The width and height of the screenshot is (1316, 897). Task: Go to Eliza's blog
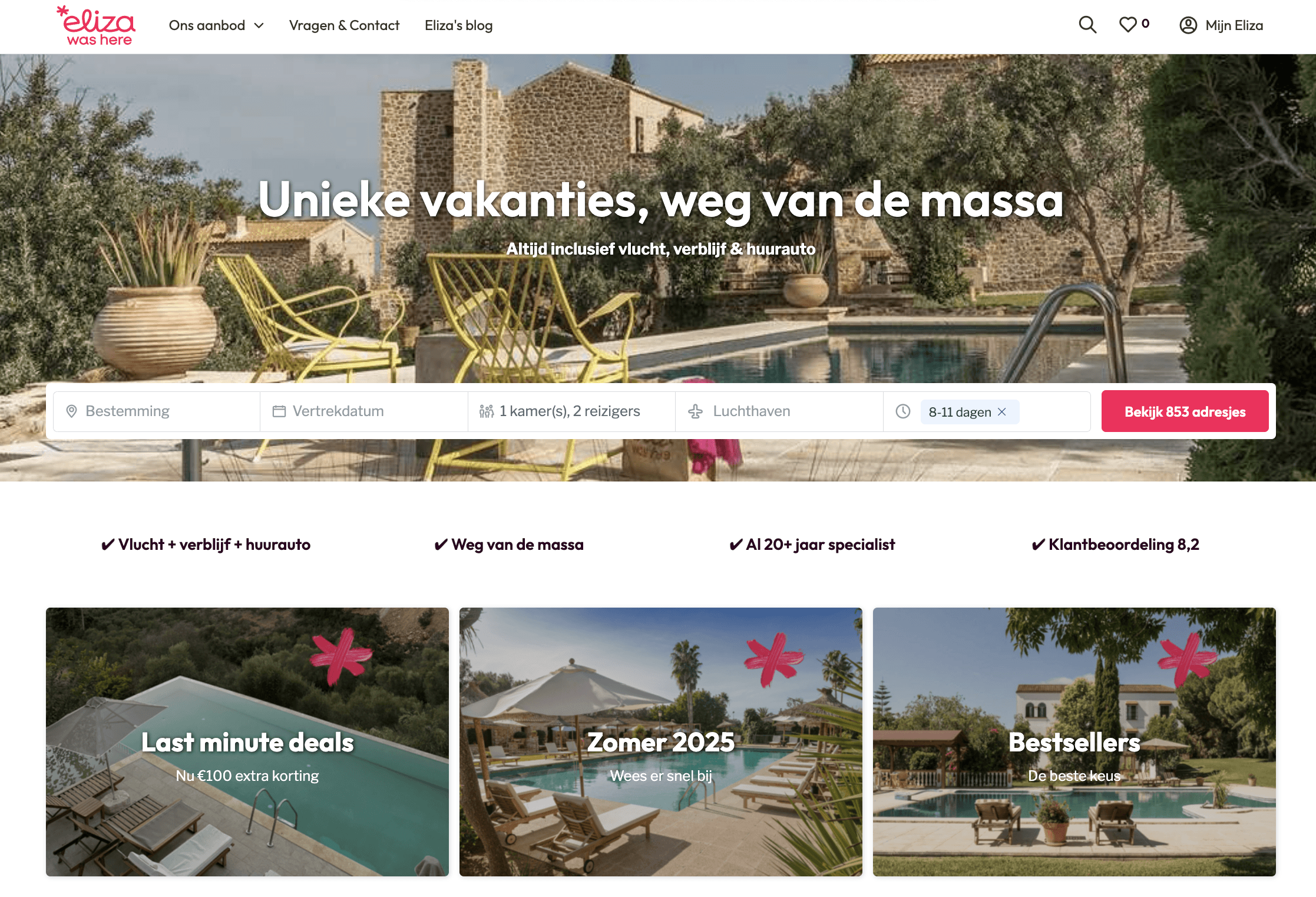tap(458, 25)
